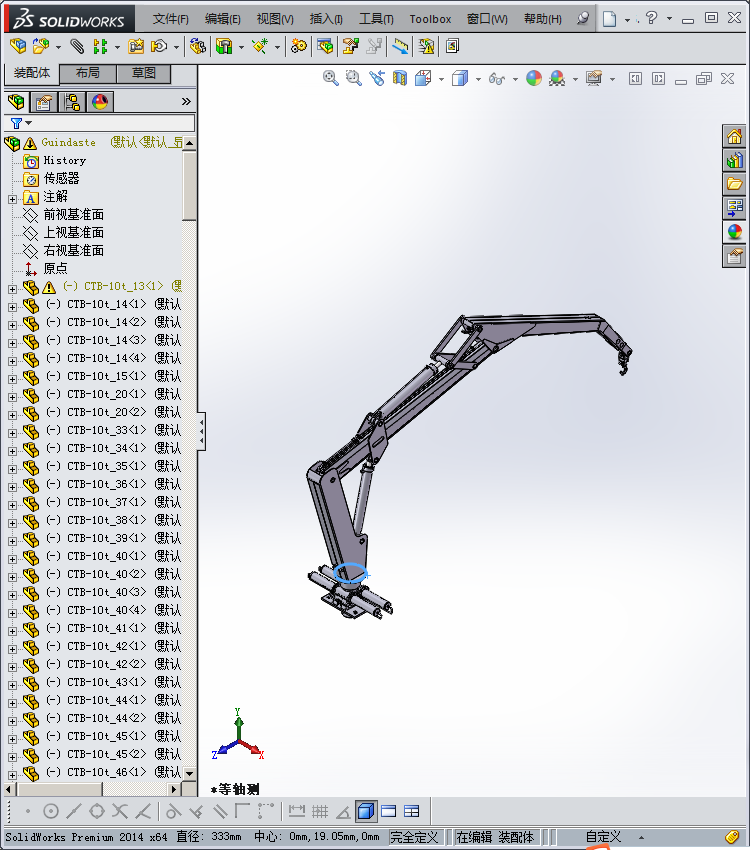This screenshot has width=750, height=850.
Task: Switch to the 布局 tab
Action: click(88, 73)
